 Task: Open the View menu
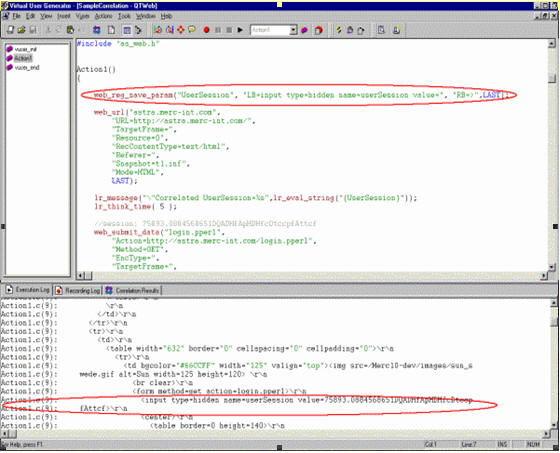point(46,16)
